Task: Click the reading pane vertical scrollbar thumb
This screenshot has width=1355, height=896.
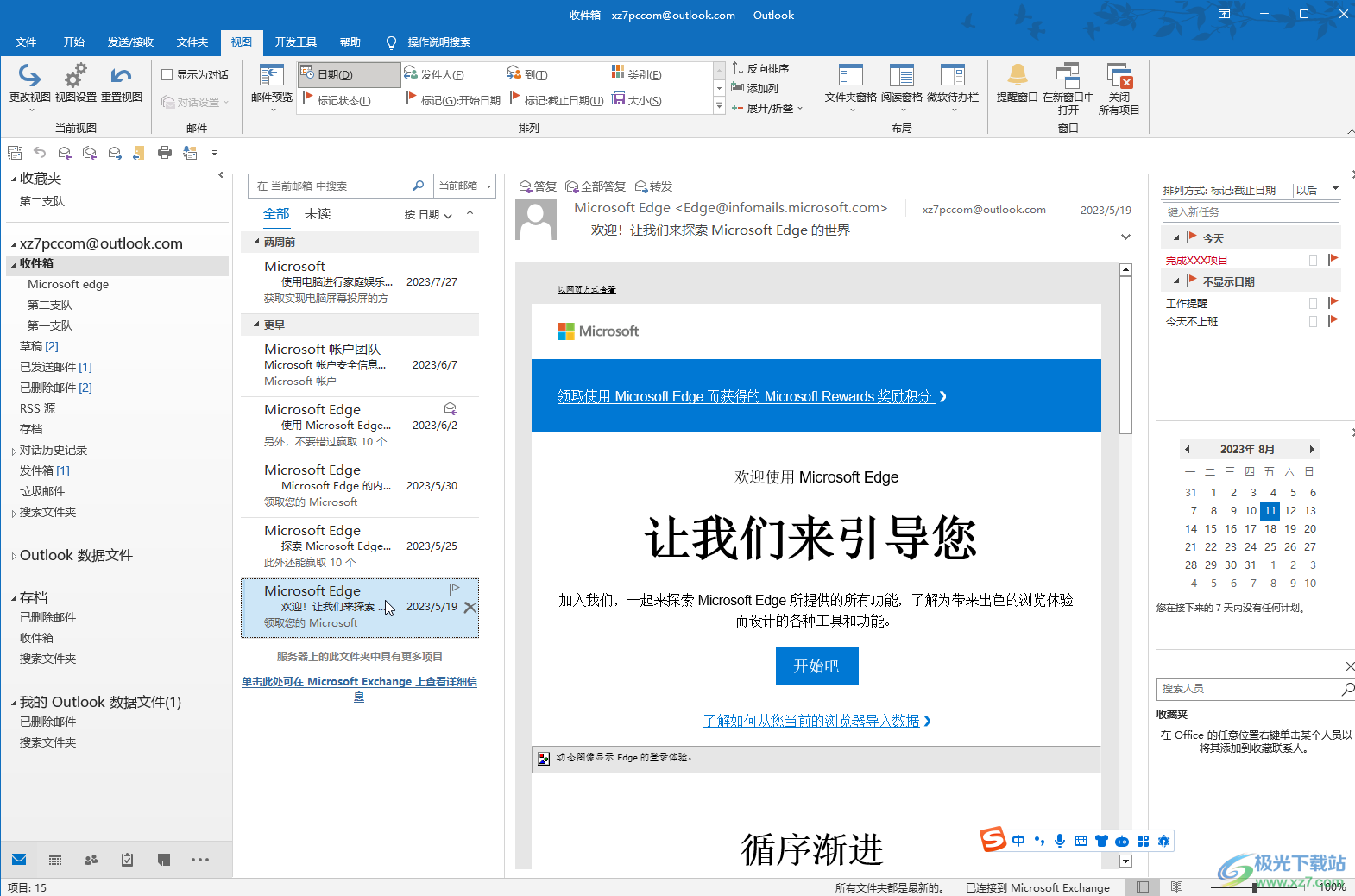Action: pyautogui.click(x=1125, y=354)
